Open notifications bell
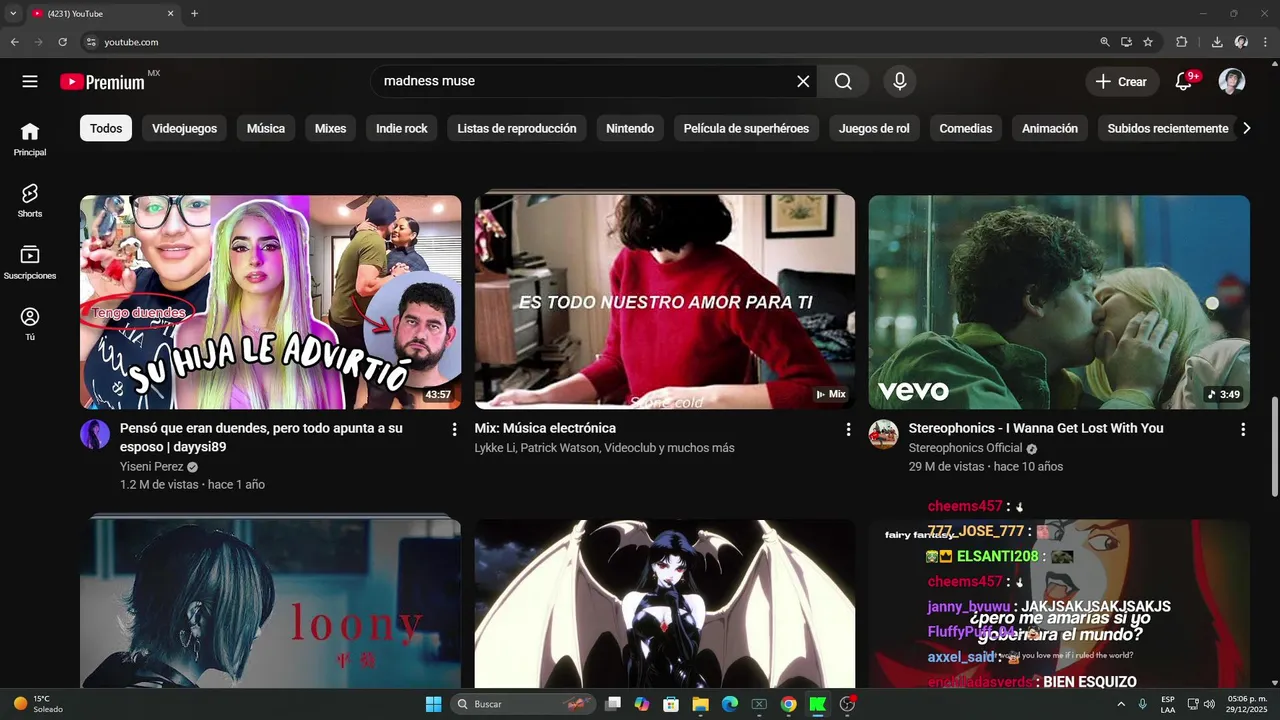This screenshot has height=720, width=1280. (1184, 82)
